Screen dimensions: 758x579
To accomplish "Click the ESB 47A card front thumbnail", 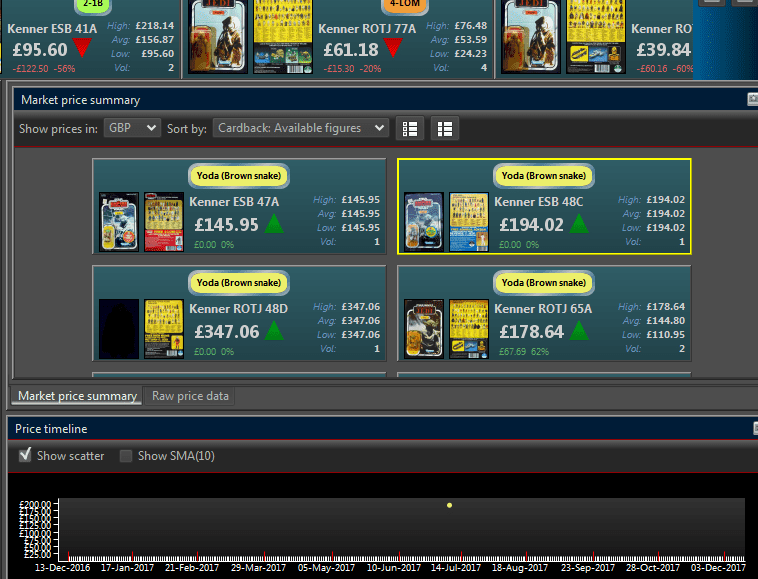I will tap(119, 222).
